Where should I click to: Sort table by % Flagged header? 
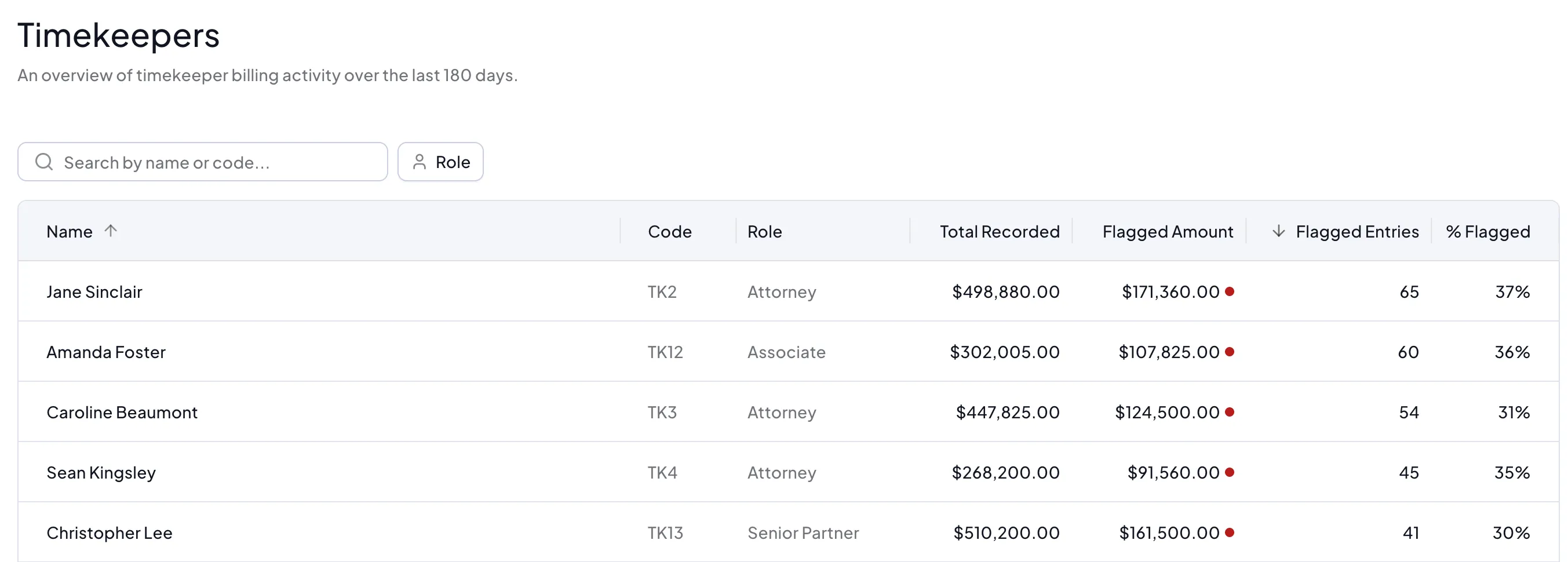tap(1487, 231)
